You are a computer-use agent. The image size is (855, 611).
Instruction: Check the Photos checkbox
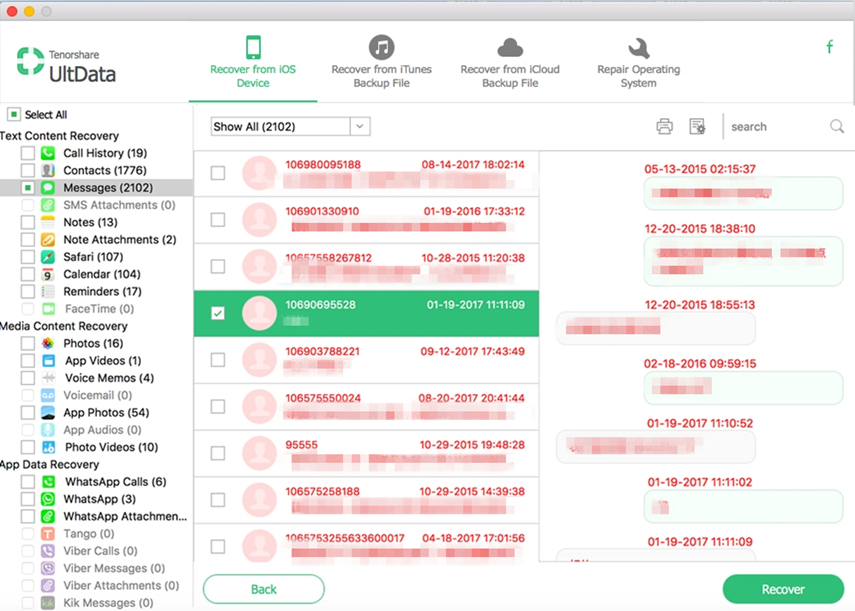[28, 343]
